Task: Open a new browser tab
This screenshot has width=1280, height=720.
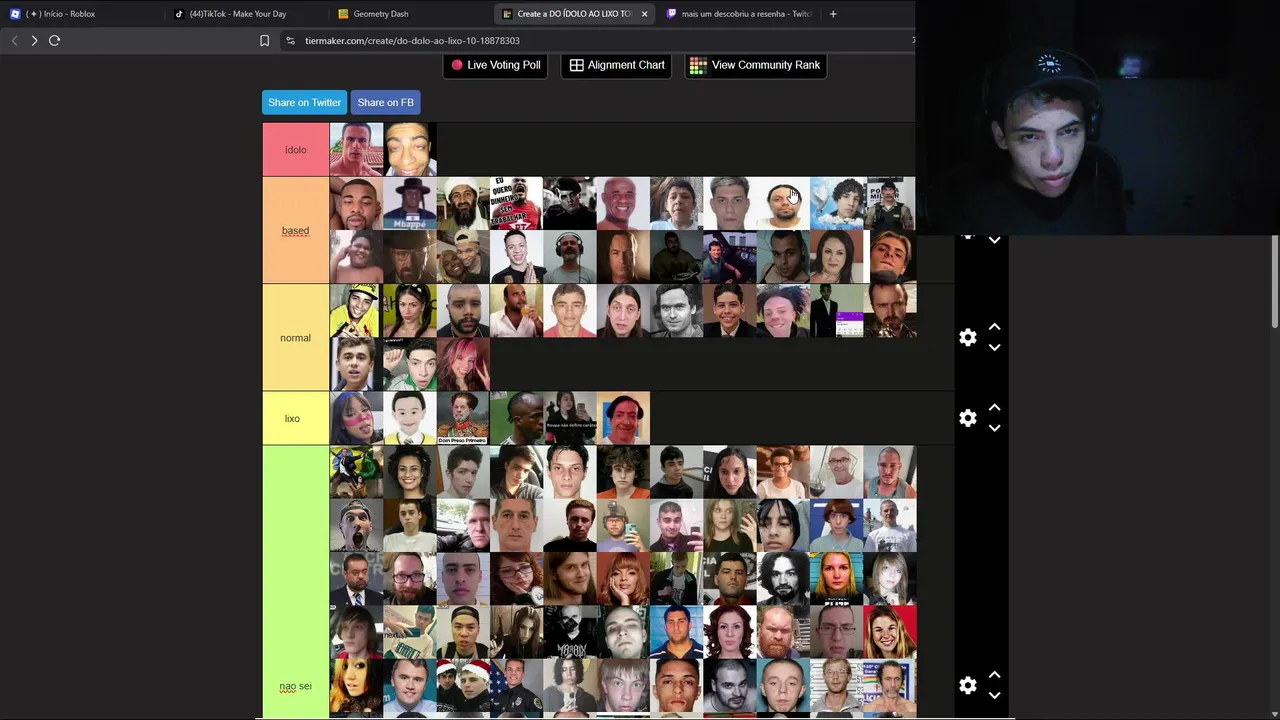Action: [832, 14]
